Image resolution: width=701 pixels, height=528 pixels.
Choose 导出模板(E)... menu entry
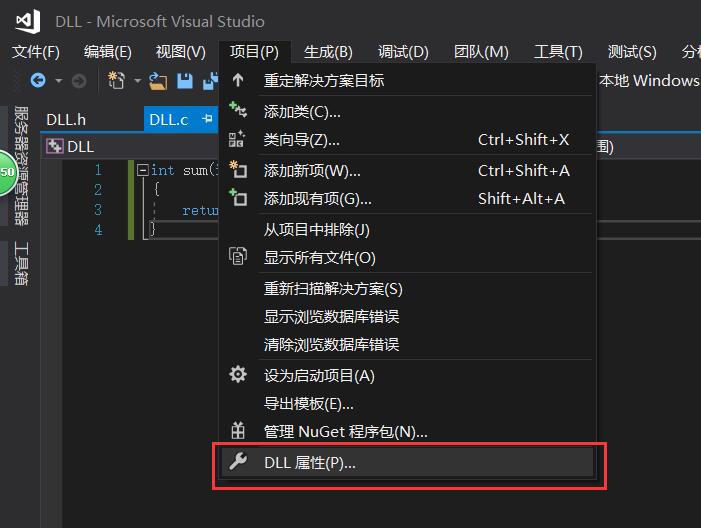(x=407, y=404)
